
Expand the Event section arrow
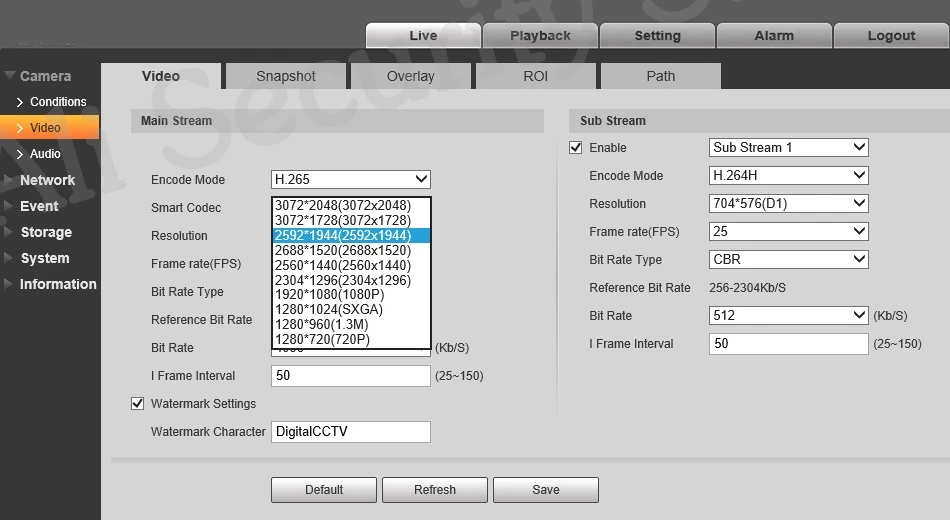[x=8, y=206]
